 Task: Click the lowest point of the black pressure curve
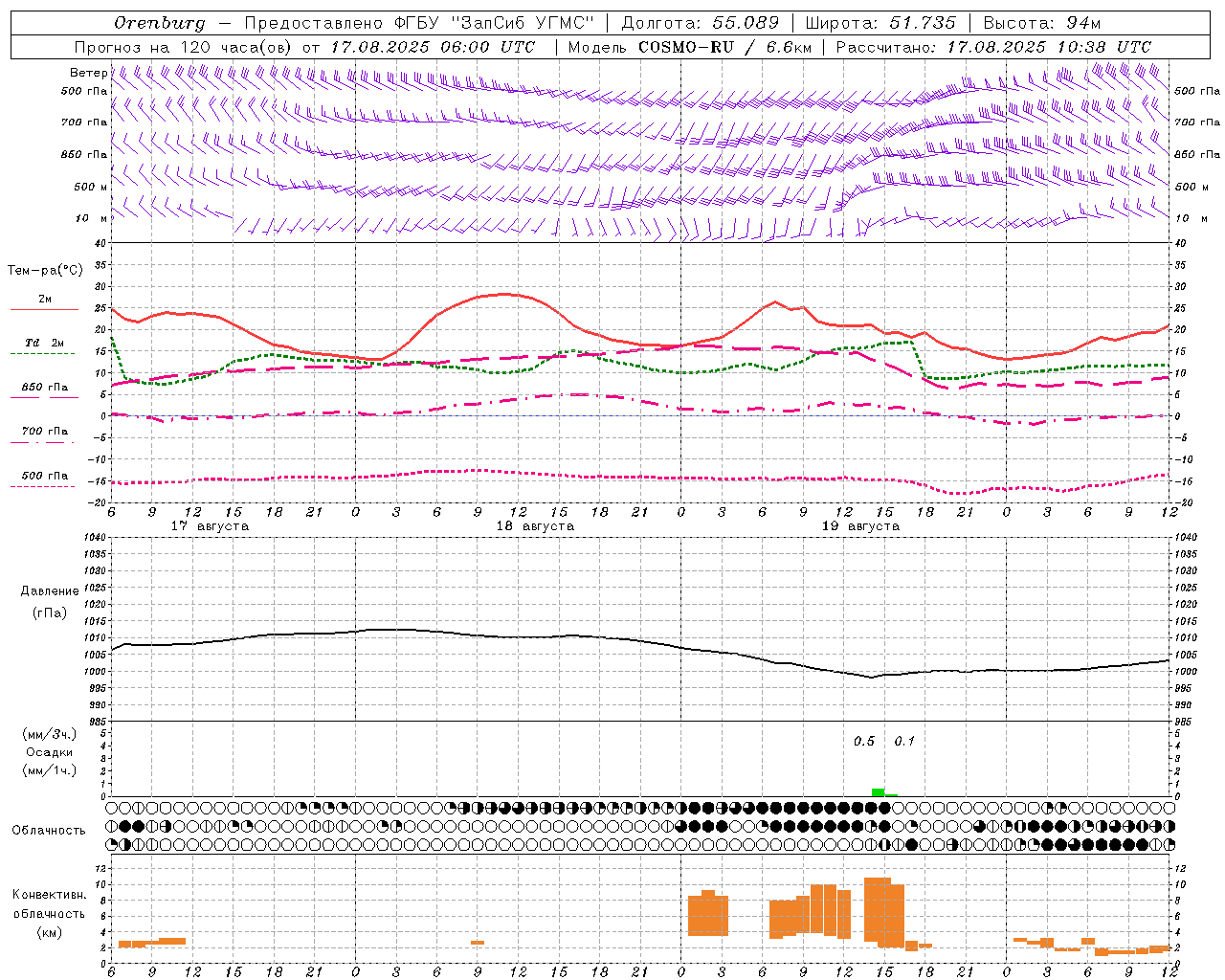872,678
